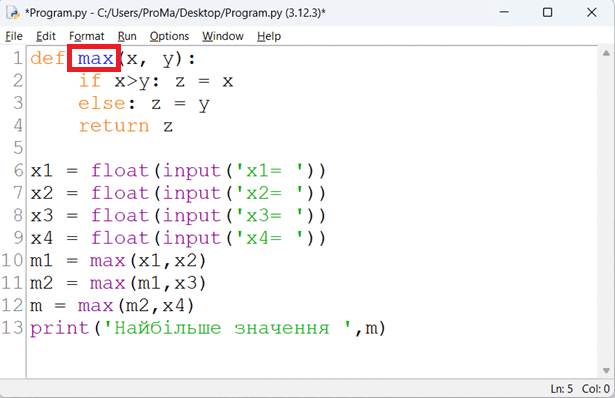Click the 'Ln: 5' status bar indicator
The image size is (615, 398).
562,389
